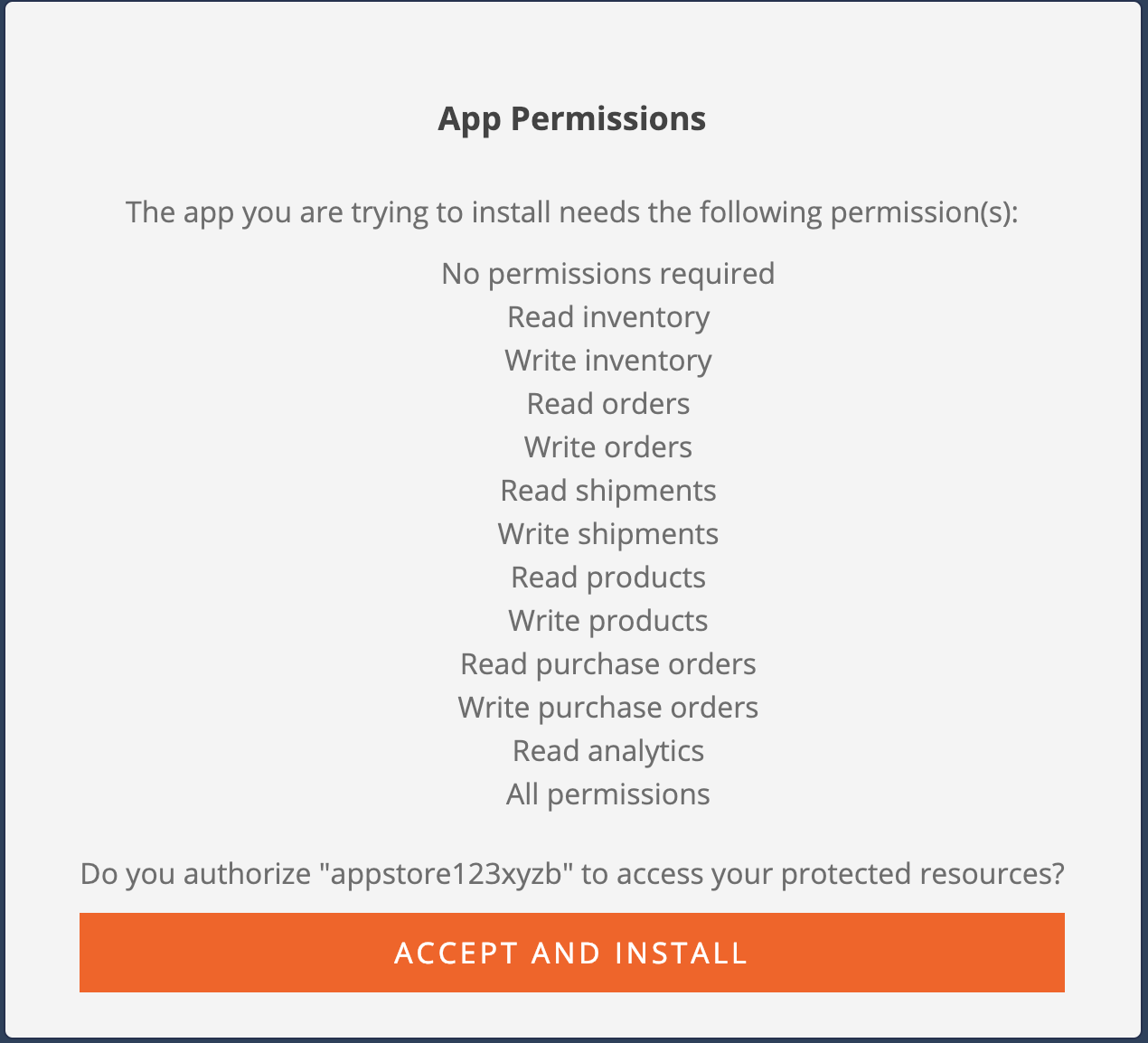Select the "Write shipments" permission
This screenshot has width=1148, height=1043.
coord(607,533)
